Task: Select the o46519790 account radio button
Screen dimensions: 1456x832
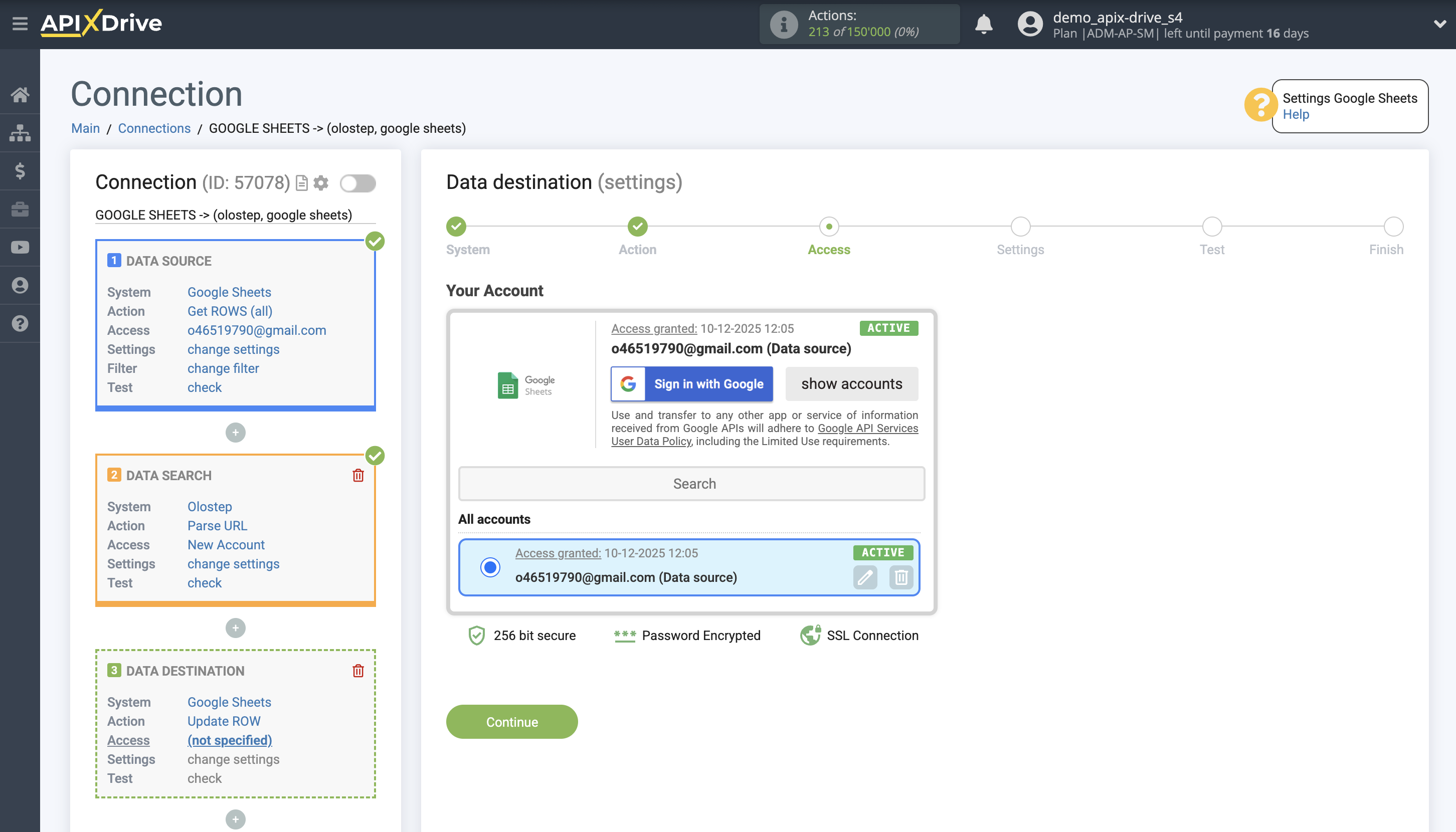Action: [490, 567]
